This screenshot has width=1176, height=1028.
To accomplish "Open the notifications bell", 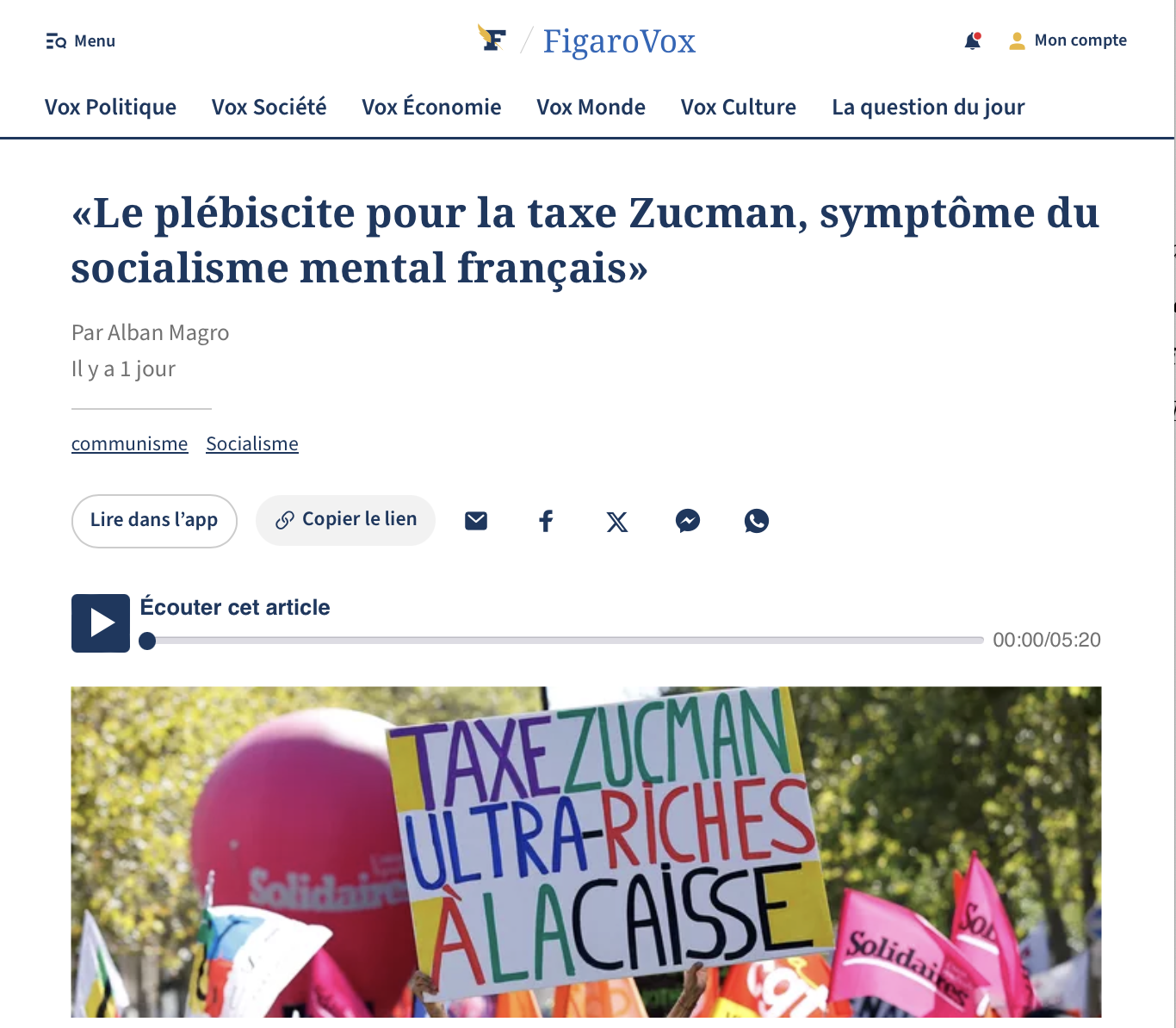I will tap(973, 40).
